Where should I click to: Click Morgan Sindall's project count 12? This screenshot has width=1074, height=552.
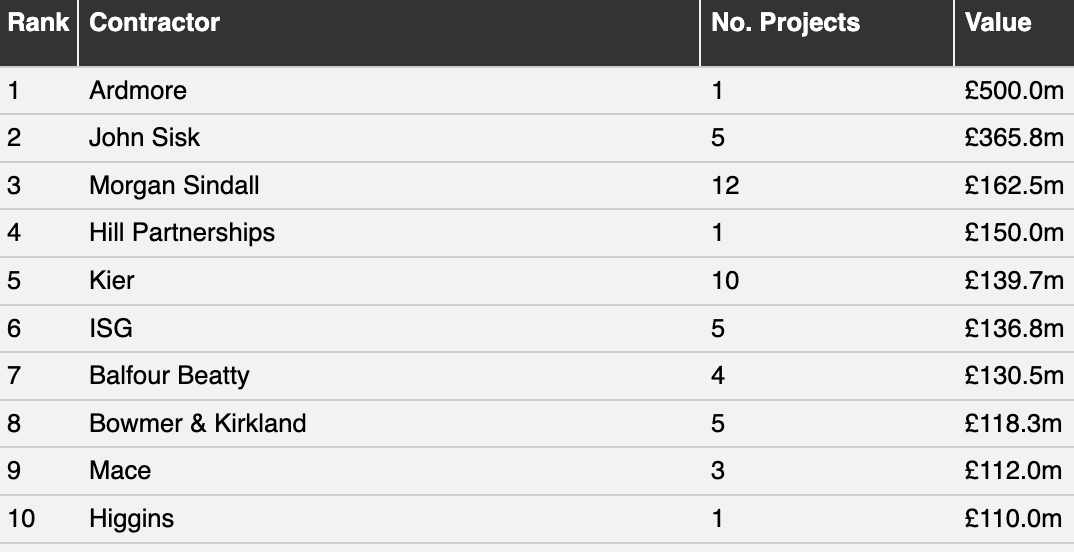click(725, 186)
